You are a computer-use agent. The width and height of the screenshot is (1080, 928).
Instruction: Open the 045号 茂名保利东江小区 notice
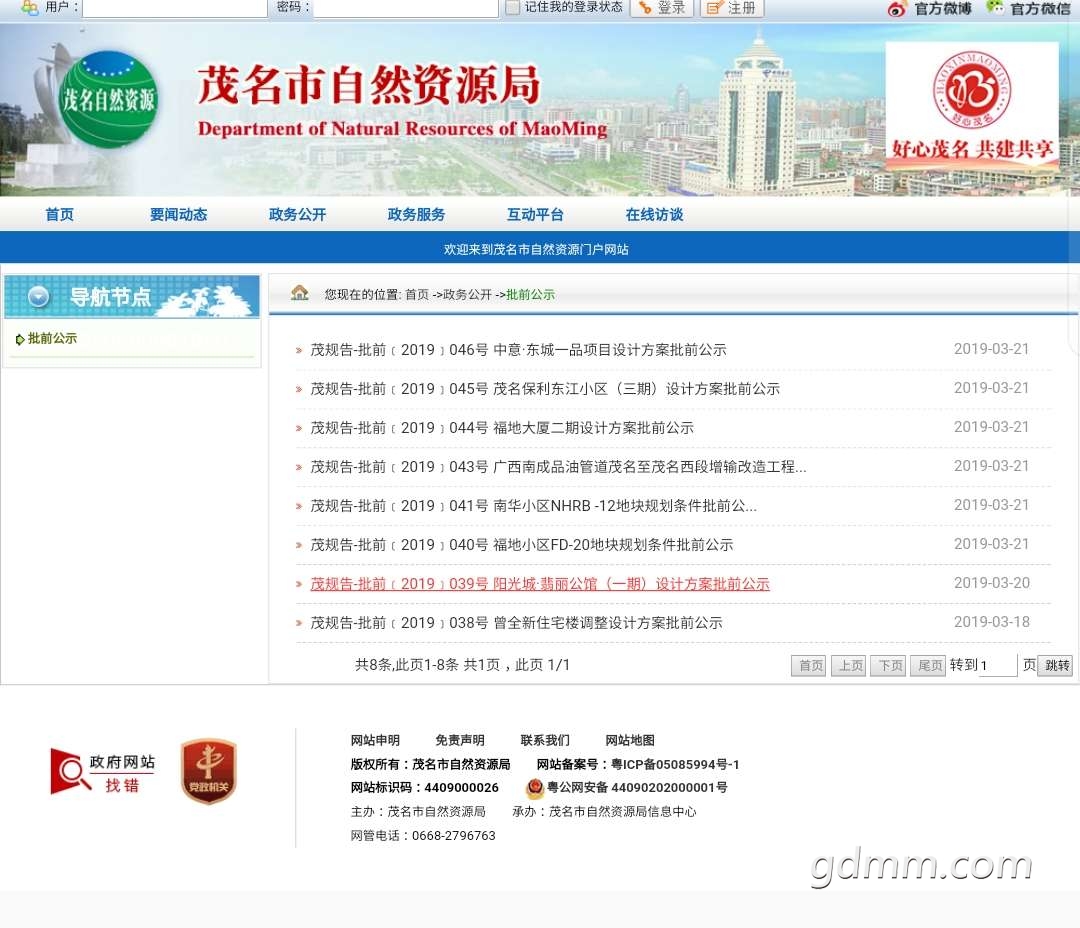pyautogui.click(x=545, y=389)
